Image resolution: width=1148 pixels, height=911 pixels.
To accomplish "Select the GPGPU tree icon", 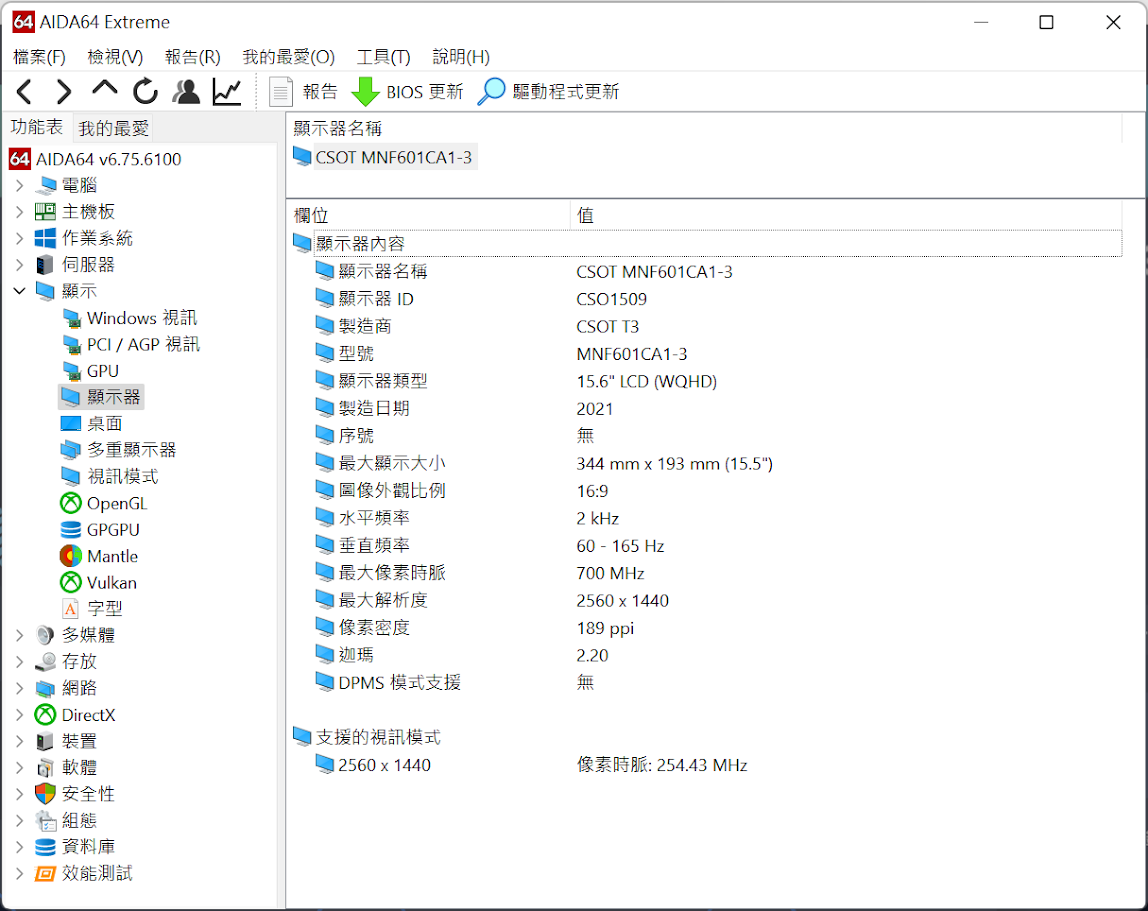I will point(70,530).
